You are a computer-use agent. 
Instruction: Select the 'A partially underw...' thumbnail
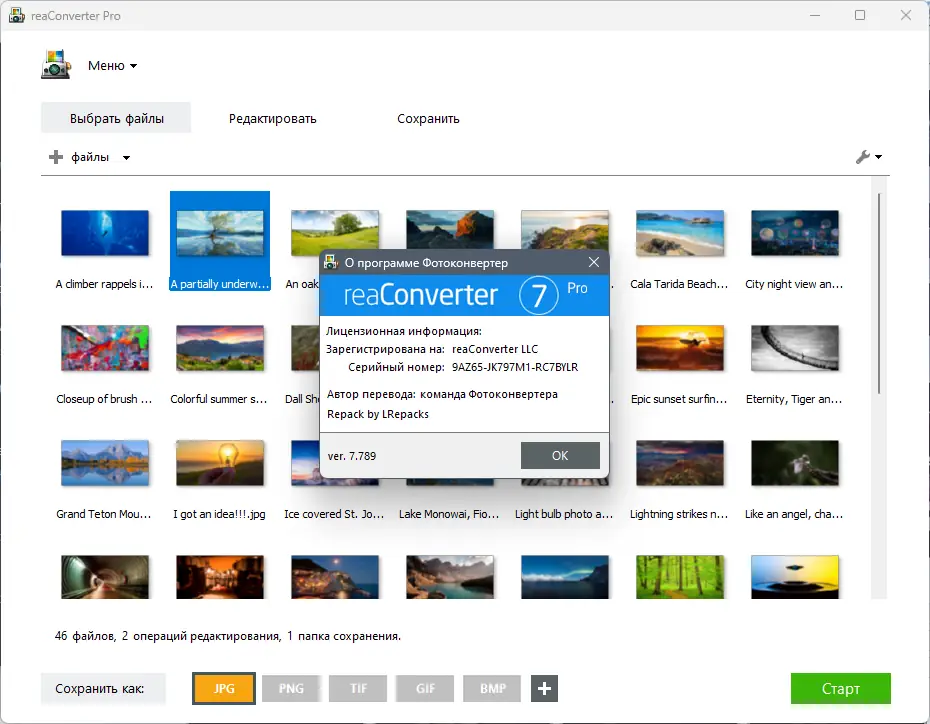click(x=220, y=234)
